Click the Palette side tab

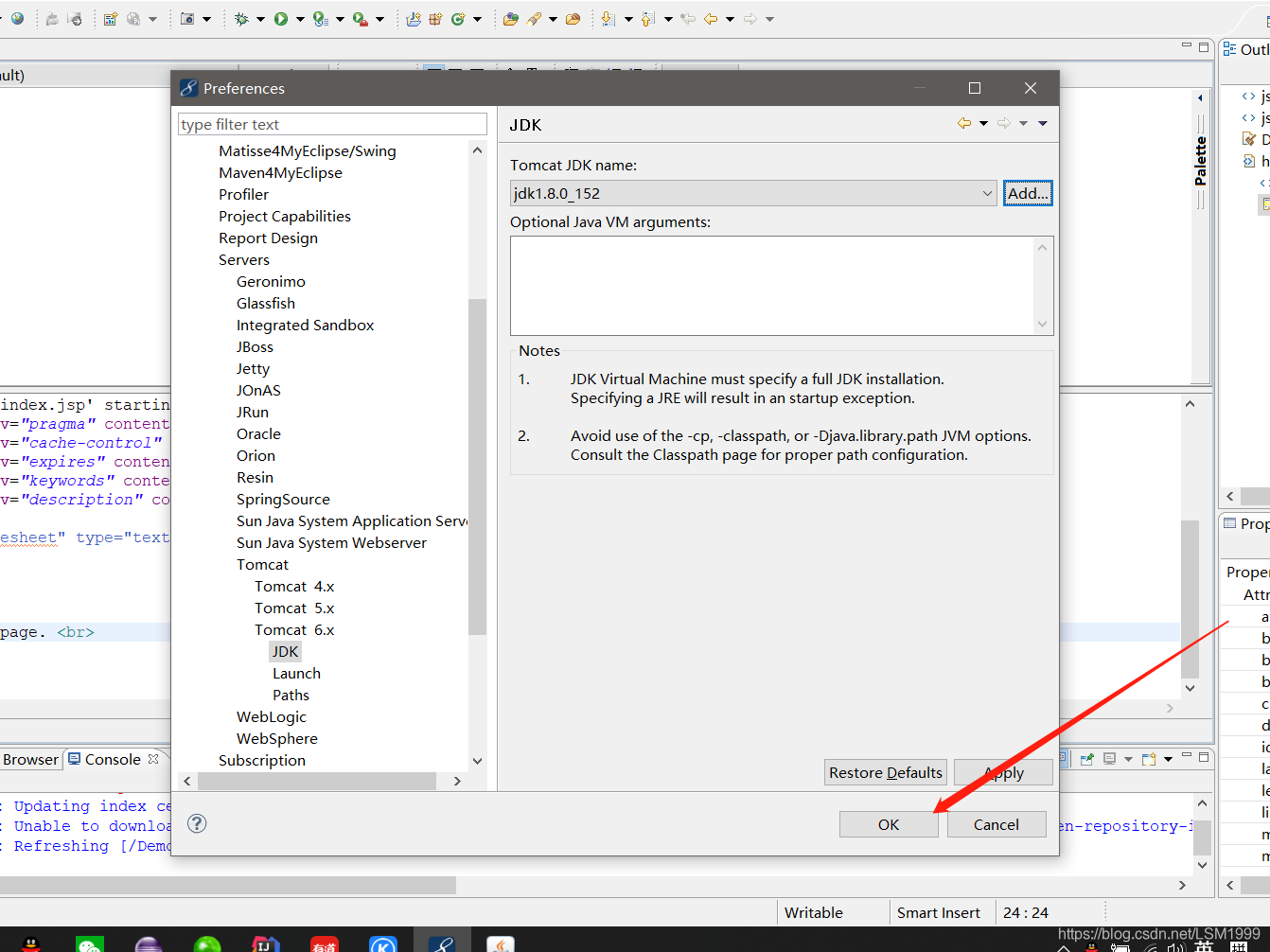tap(1200, 161)
